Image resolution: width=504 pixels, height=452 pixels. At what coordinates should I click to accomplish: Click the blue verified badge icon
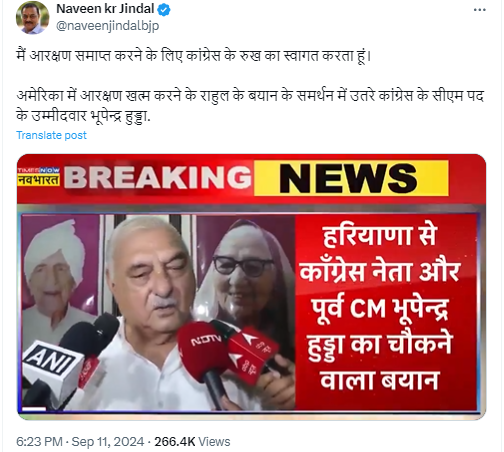pyautogui.click(x=164, y=10)
